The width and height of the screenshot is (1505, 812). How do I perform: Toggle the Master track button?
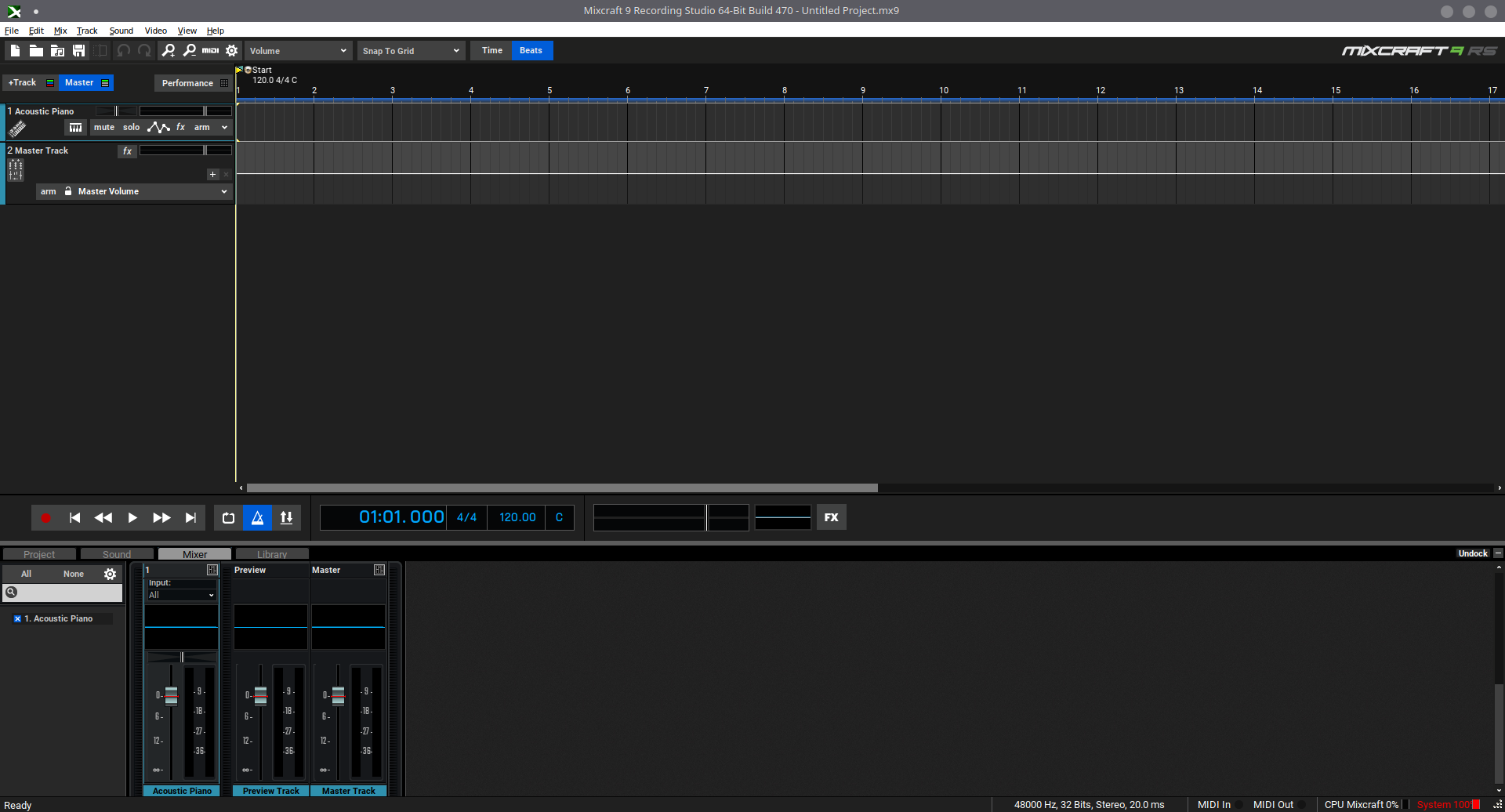click(86, 82)
